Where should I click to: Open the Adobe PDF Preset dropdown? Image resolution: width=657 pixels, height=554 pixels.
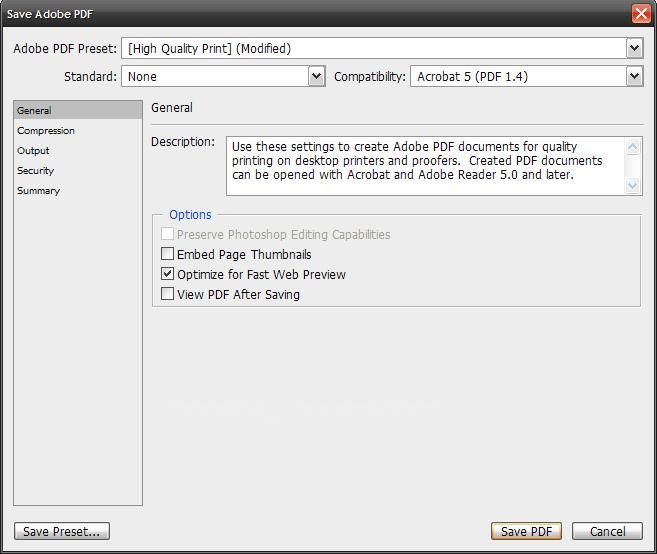point(382,49)
